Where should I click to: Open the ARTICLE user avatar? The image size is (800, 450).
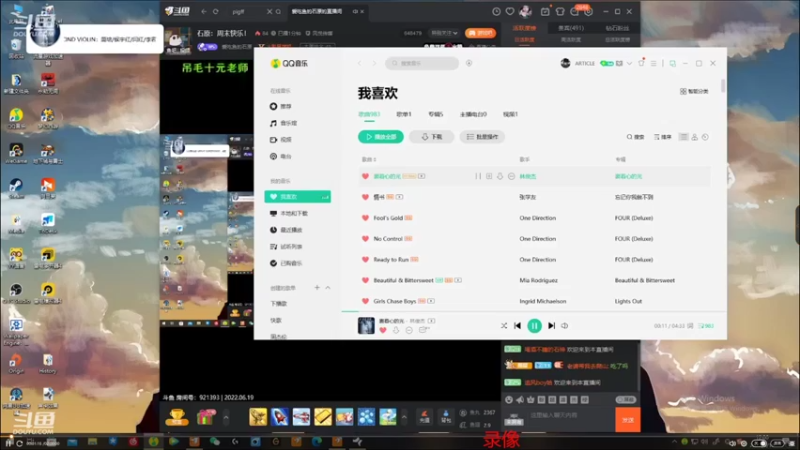pos(565,63)
